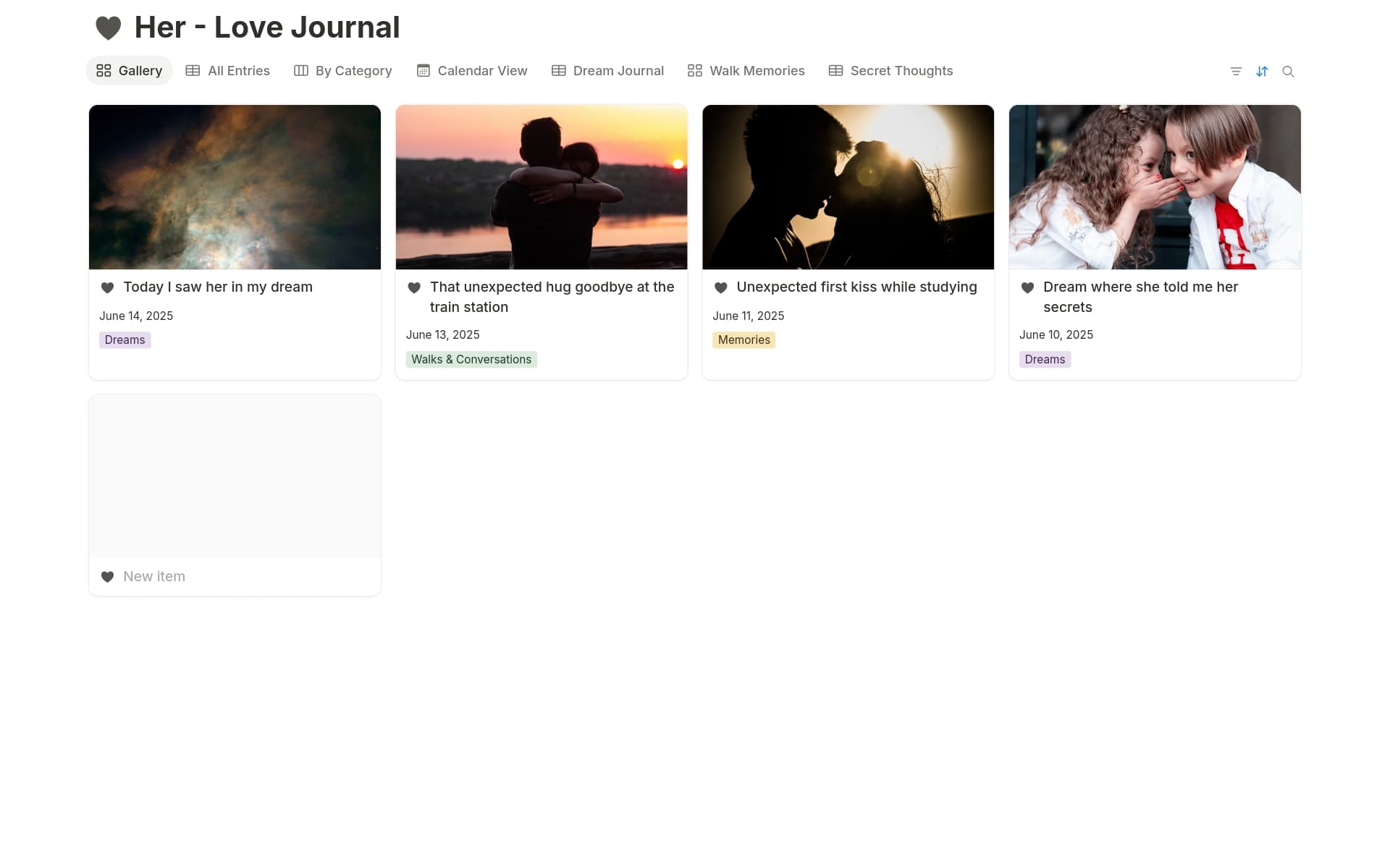The height and width of the screenshot is (868, 1390).
Task: Click New item to add an entry
Action: (153, 576)
